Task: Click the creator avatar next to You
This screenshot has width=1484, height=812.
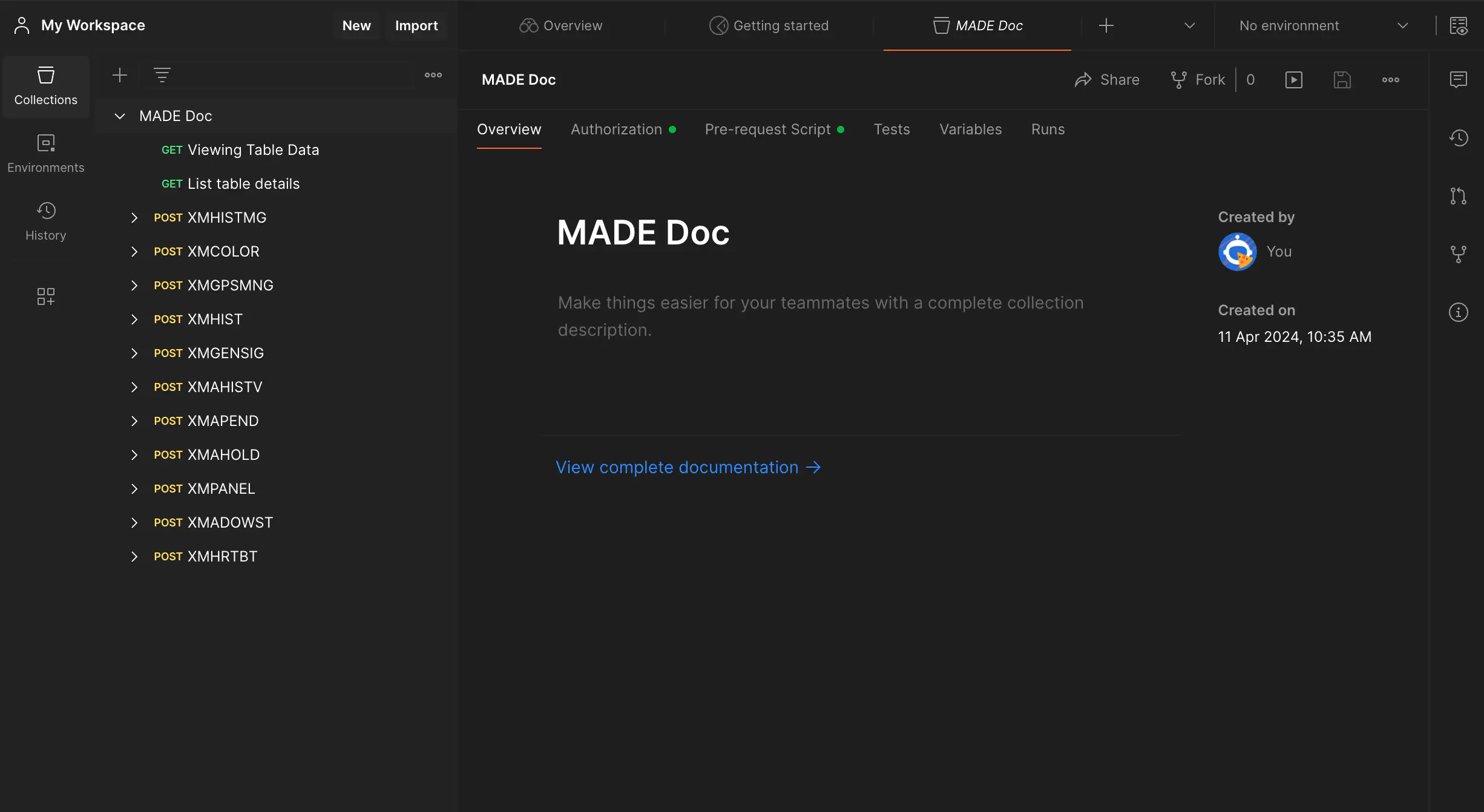Action: (x=1238, y=252)
